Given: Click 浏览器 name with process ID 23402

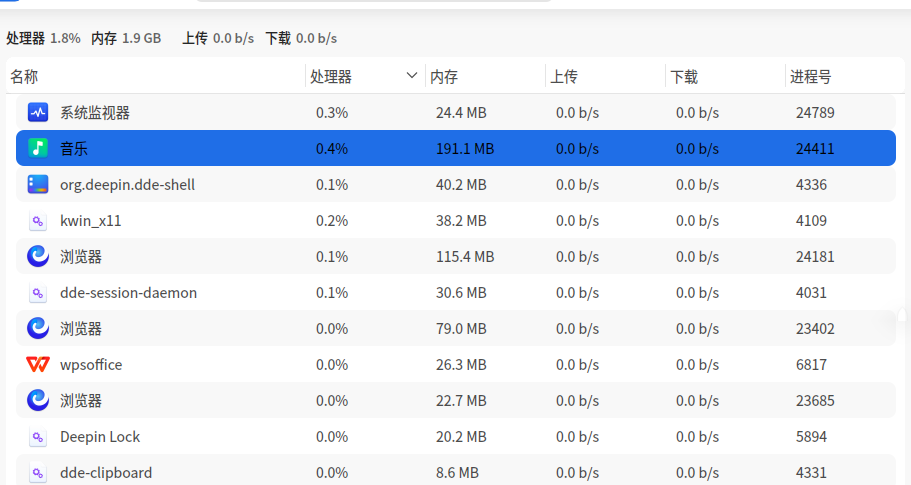Looking at the screenshot, I should 81,329.
